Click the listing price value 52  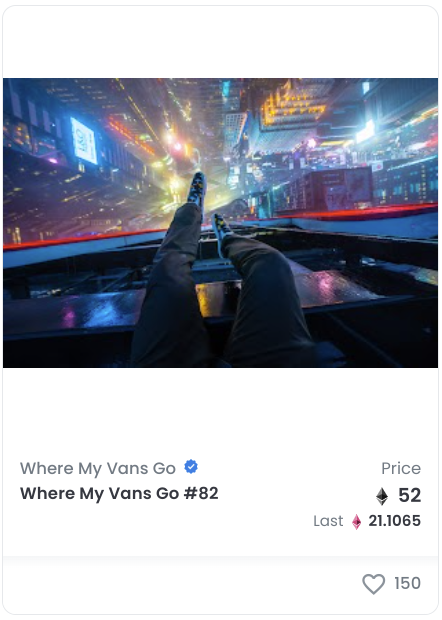pyautogui.click(x=409, y=495)
